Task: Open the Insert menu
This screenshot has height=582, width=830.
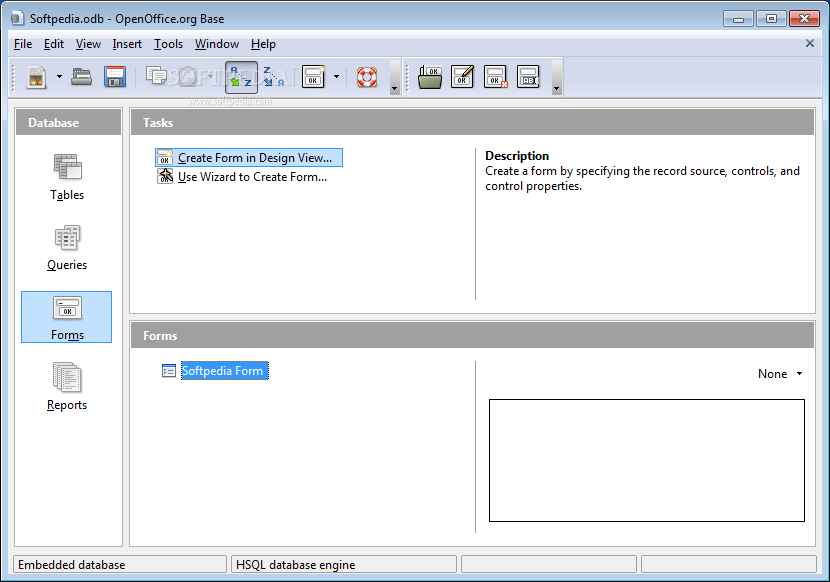Action: [127, 44]
